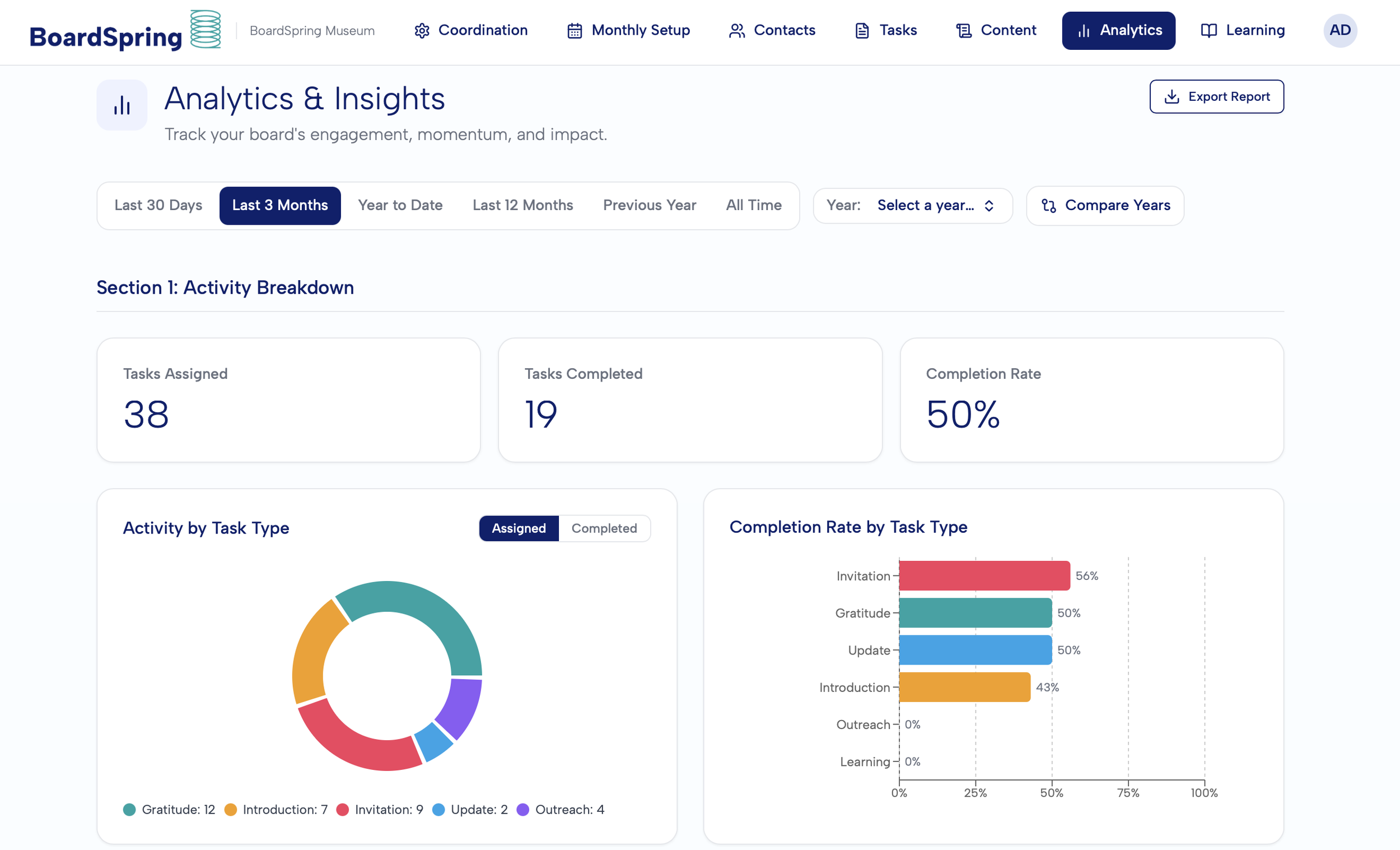Click the Coordination gear icon
The image size is (1400, 850).
point(422,31)
